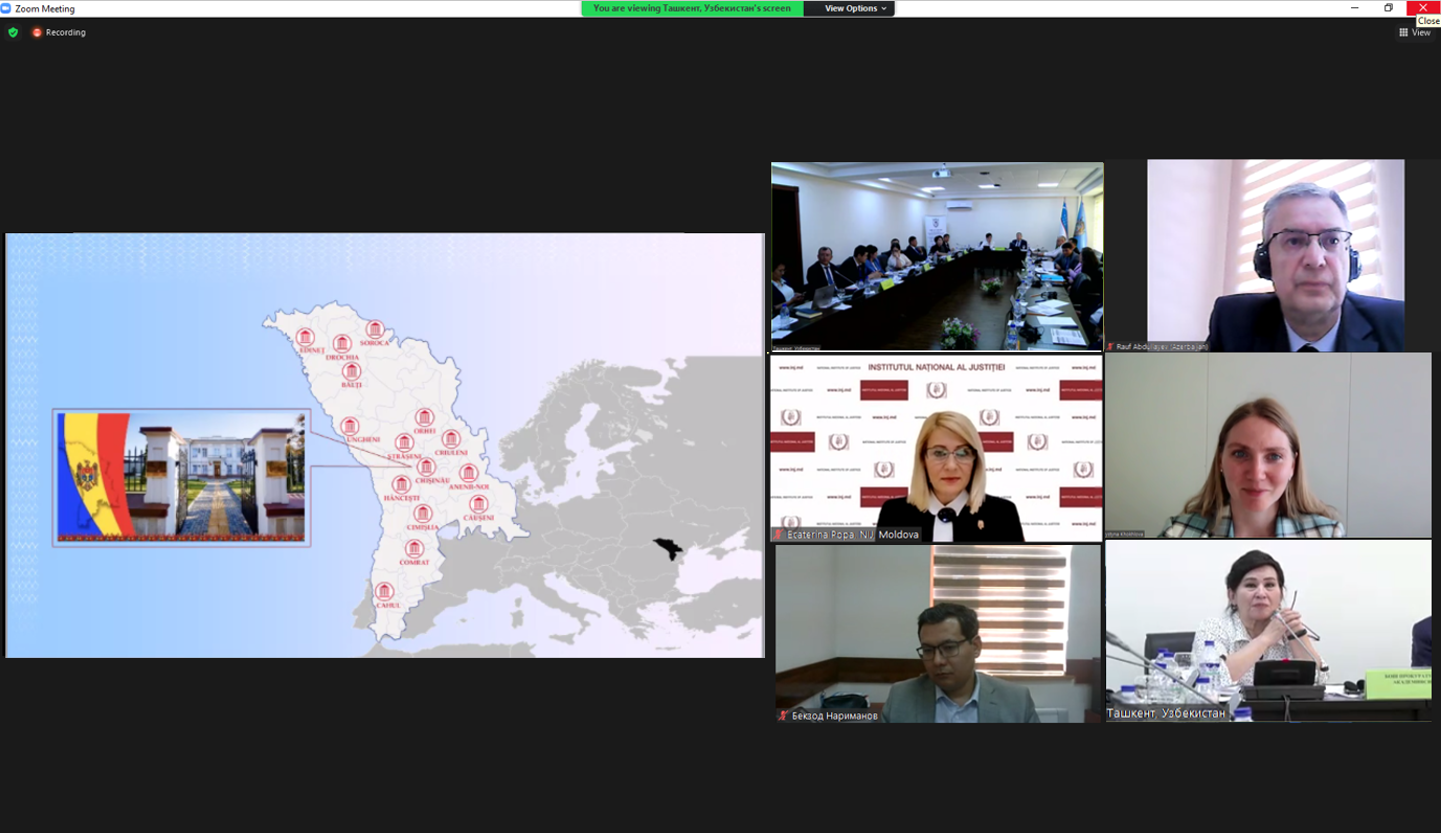Open the View layout menu at top right

click(x=1414, y=32)
